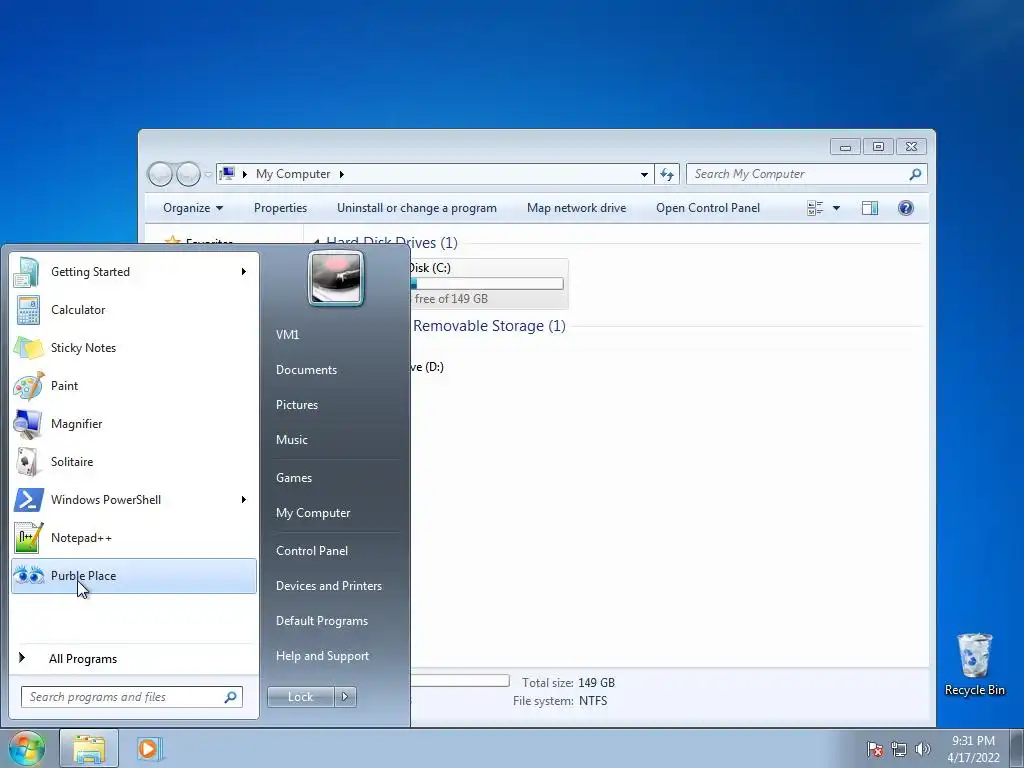Viewport: 1024px width, 768px height.
Task: Open Pictures library link
Action: [297, 405]
